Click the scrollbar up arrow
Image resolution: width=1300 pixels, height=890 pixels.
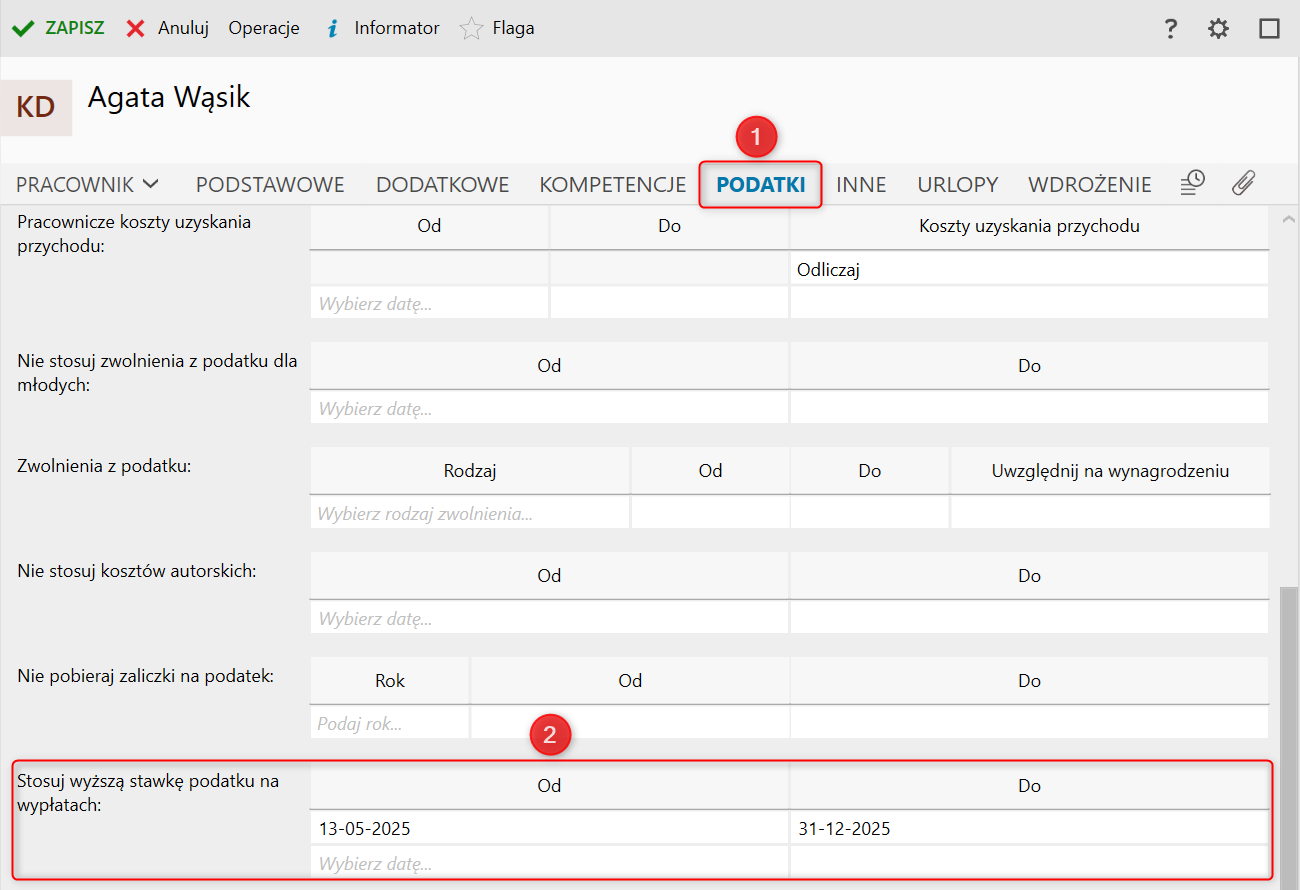[x=1290, y=218]
